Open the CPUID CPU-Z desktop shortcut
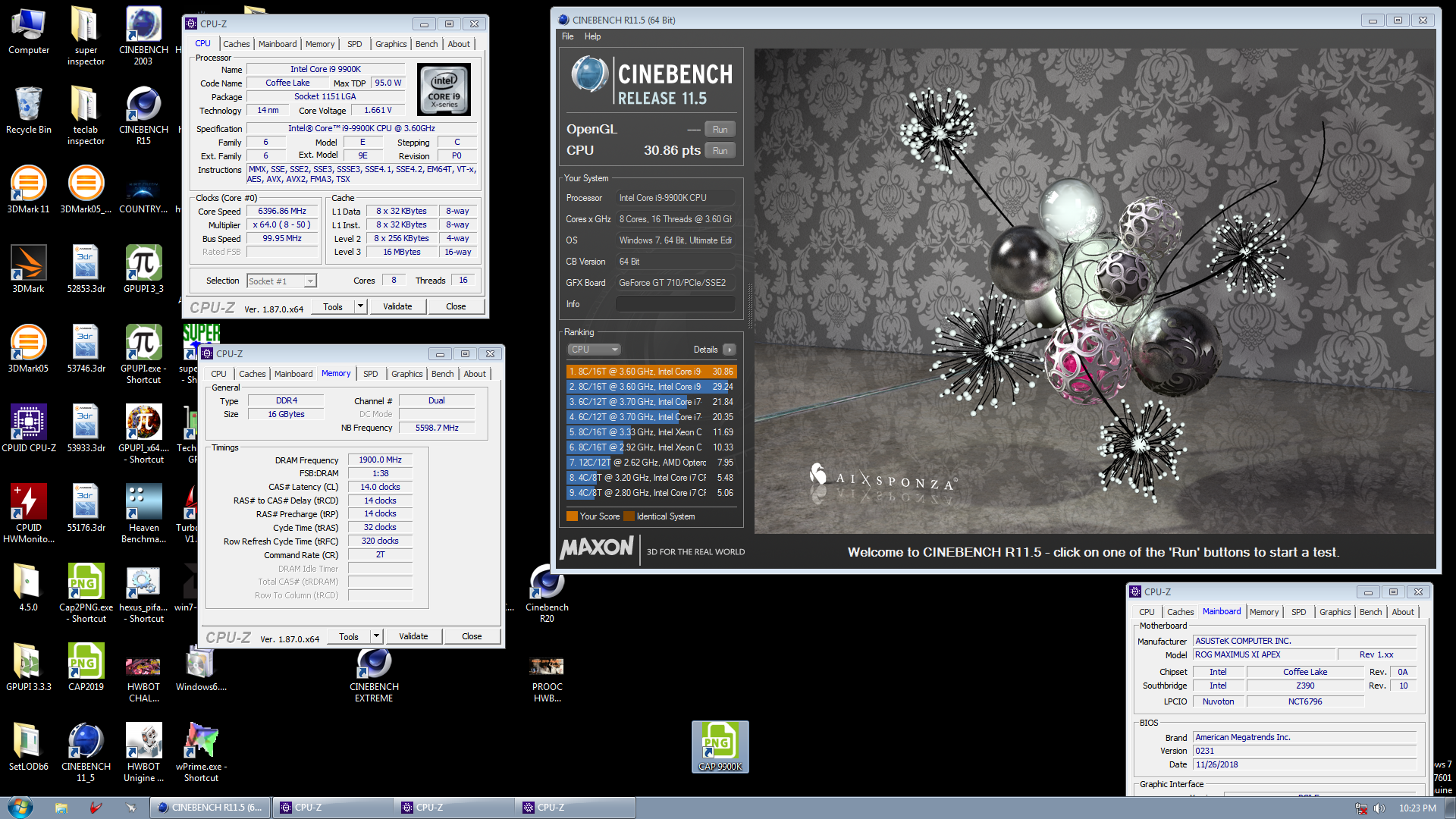Image resolution: width=1456 pixels, height=819 pixels. [29, 428]
